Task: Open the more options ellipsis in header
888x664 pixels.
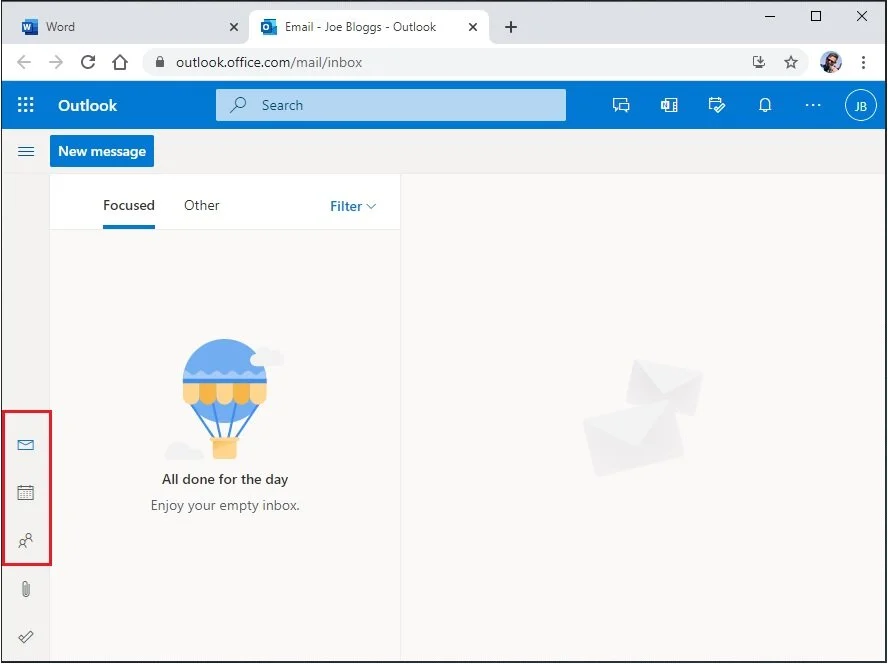Action: (x=813, y=105)
